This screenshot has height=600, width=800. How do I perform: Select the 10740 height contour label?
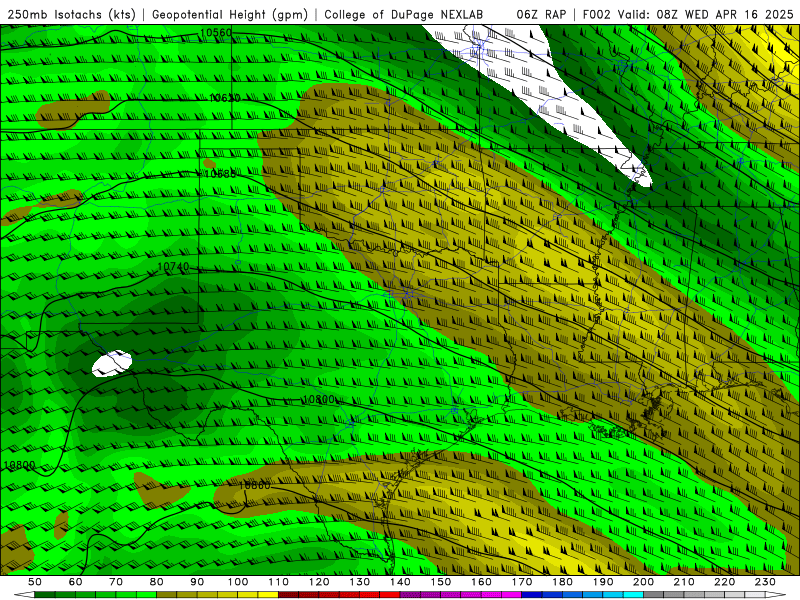click(x=173, y=266)
